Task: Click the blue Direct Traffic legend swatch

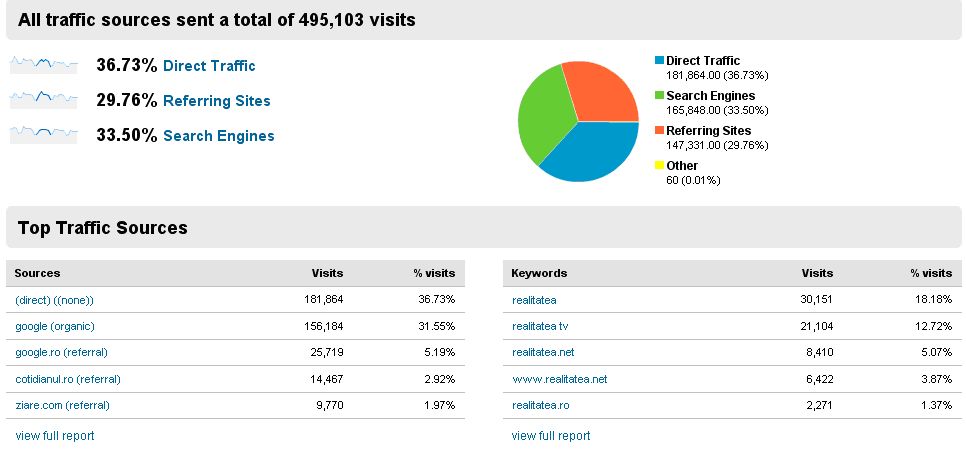Action: 659,61
